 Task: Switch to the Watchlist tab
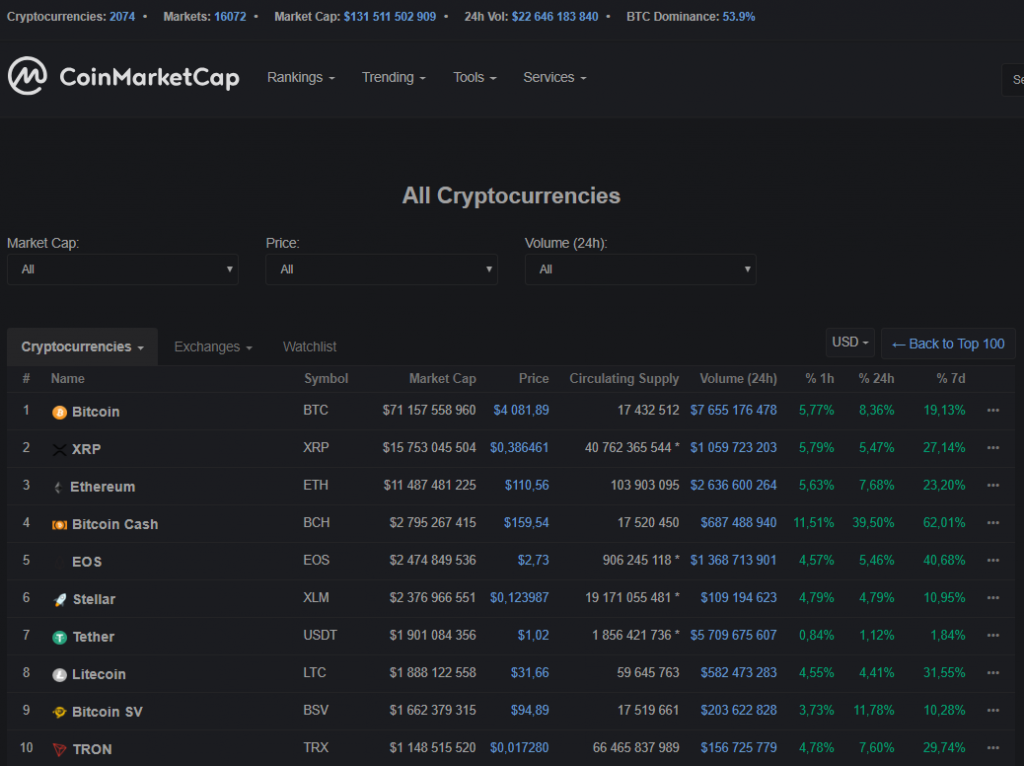[x=309, y=347]
